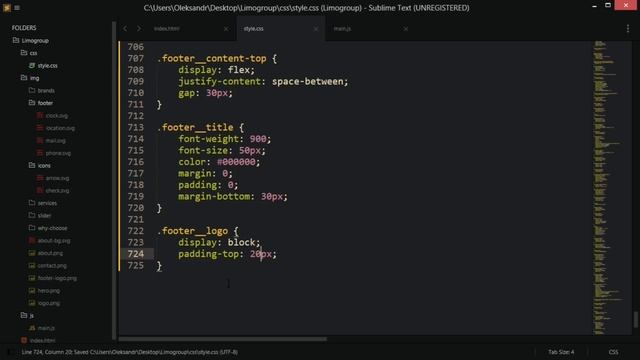Click the FOLDERS sidebar heading
This screenshot has height=360, width=640.
pos(24,28)
